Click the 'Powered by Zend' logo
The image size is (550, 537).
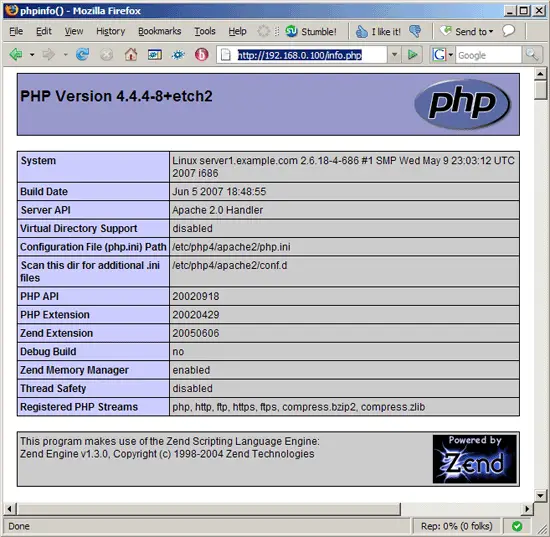tap(474, 459)
